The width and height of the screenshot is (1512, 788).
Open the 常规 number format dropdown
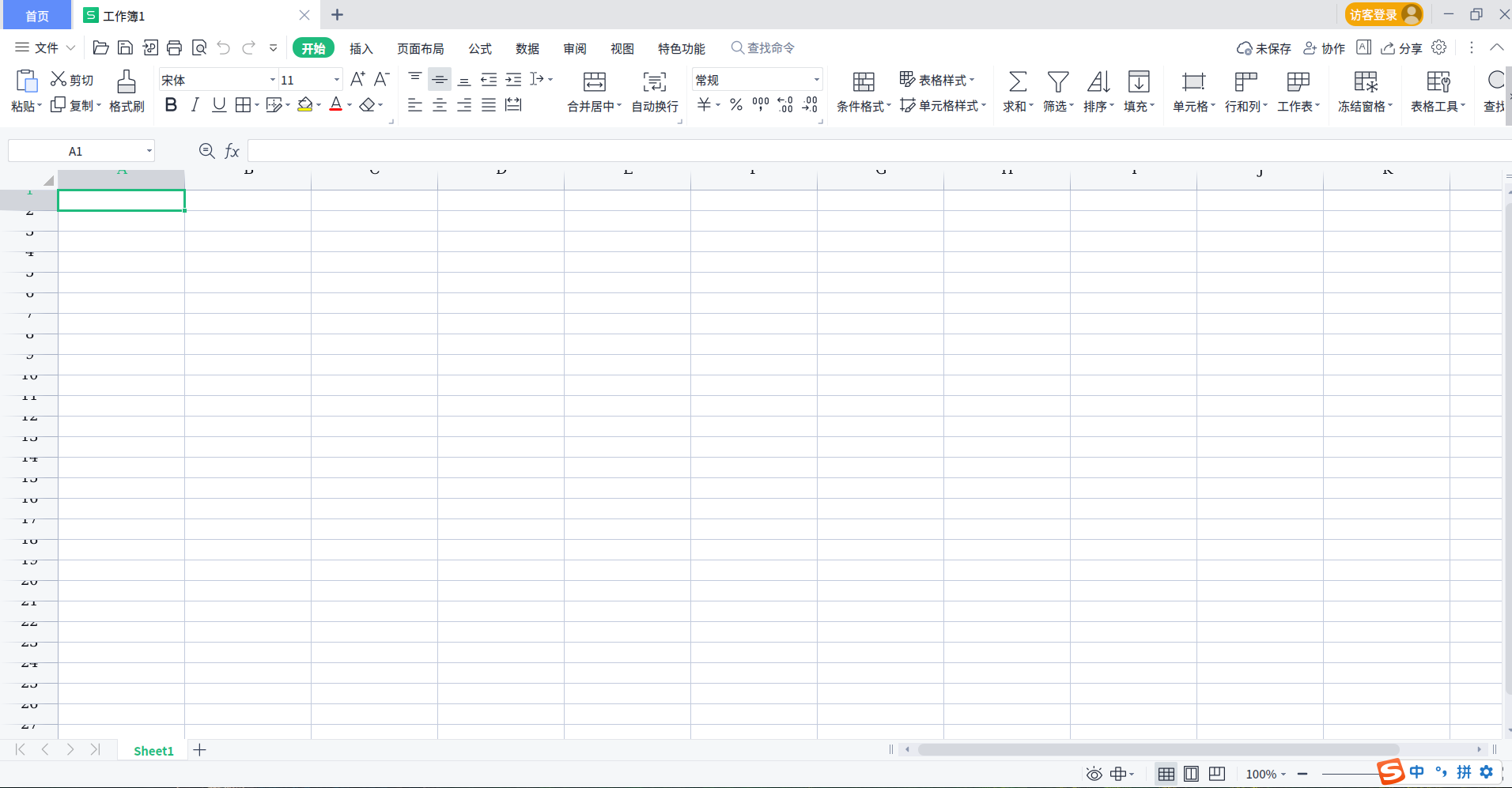tap(815, 79)
